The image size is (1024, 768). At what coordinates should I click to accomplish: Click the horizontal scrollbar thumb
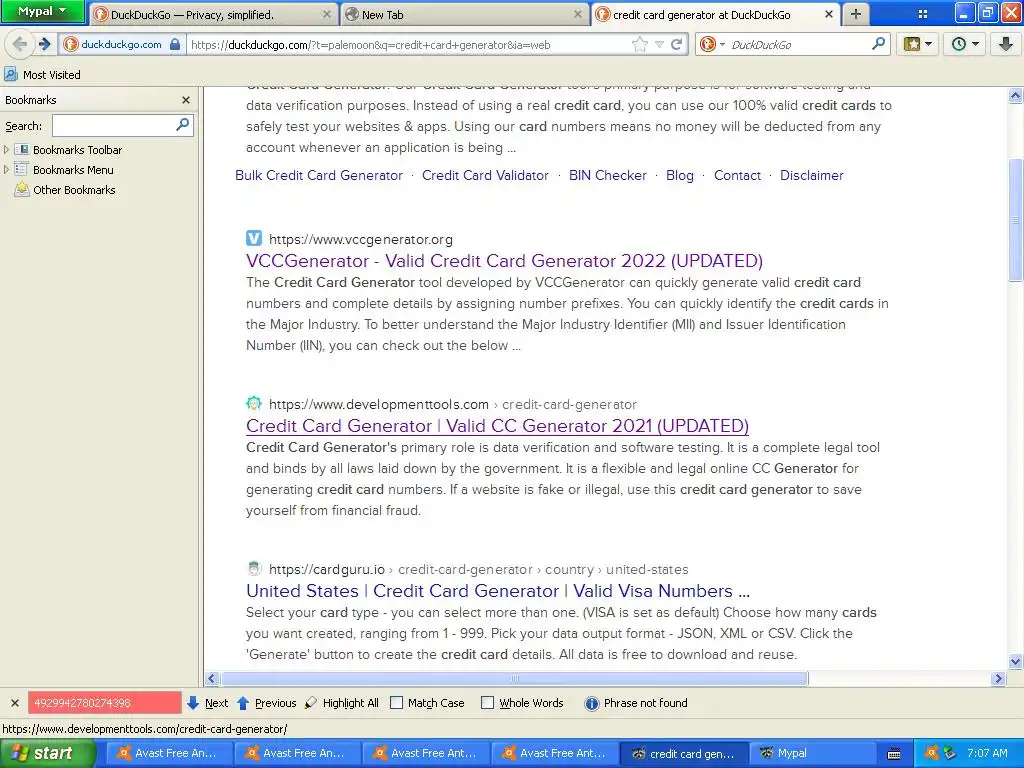(x=515, y=679)
